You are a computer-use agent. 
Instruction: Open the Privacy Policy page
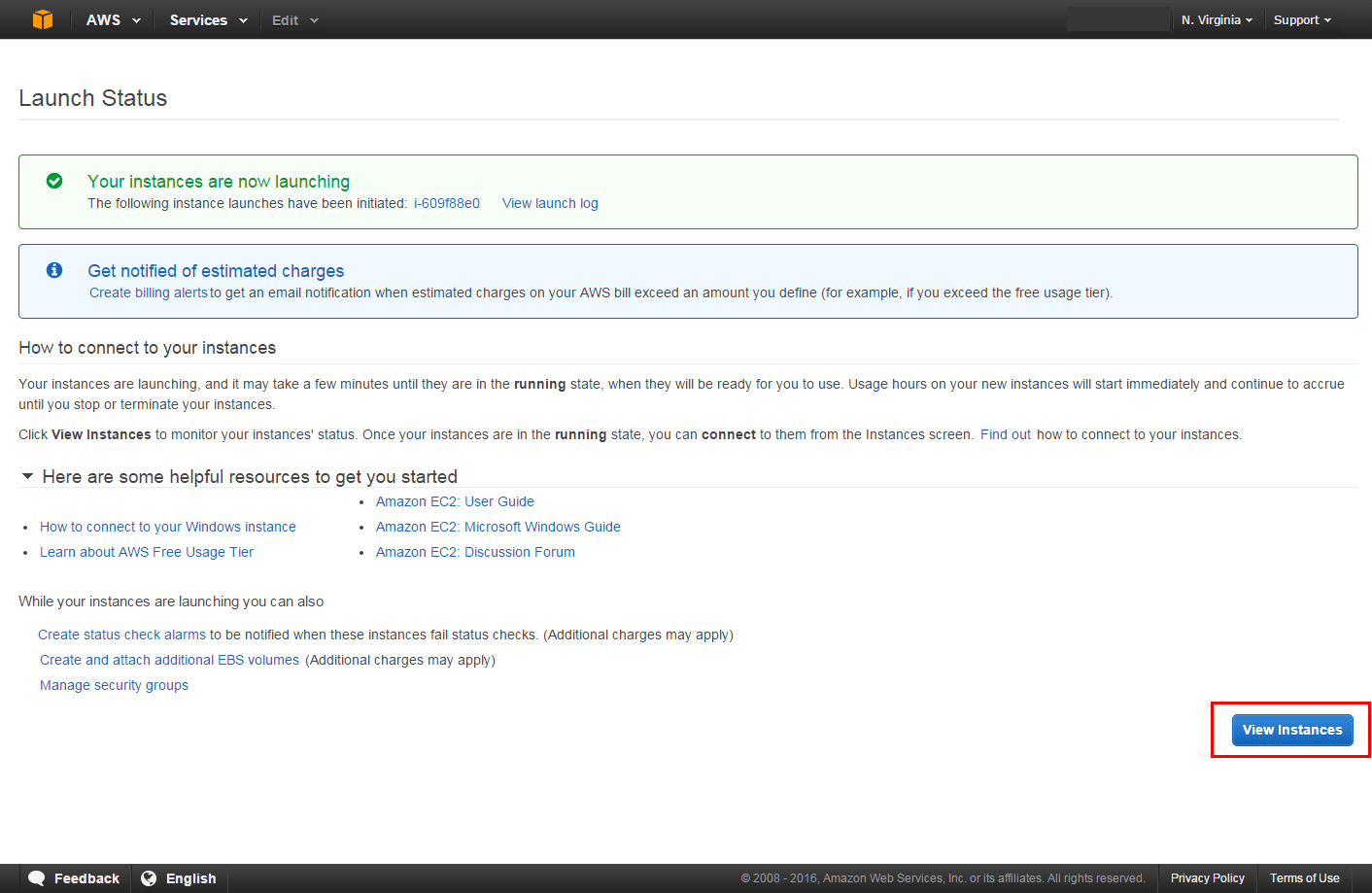click(x=1207, y=877)
